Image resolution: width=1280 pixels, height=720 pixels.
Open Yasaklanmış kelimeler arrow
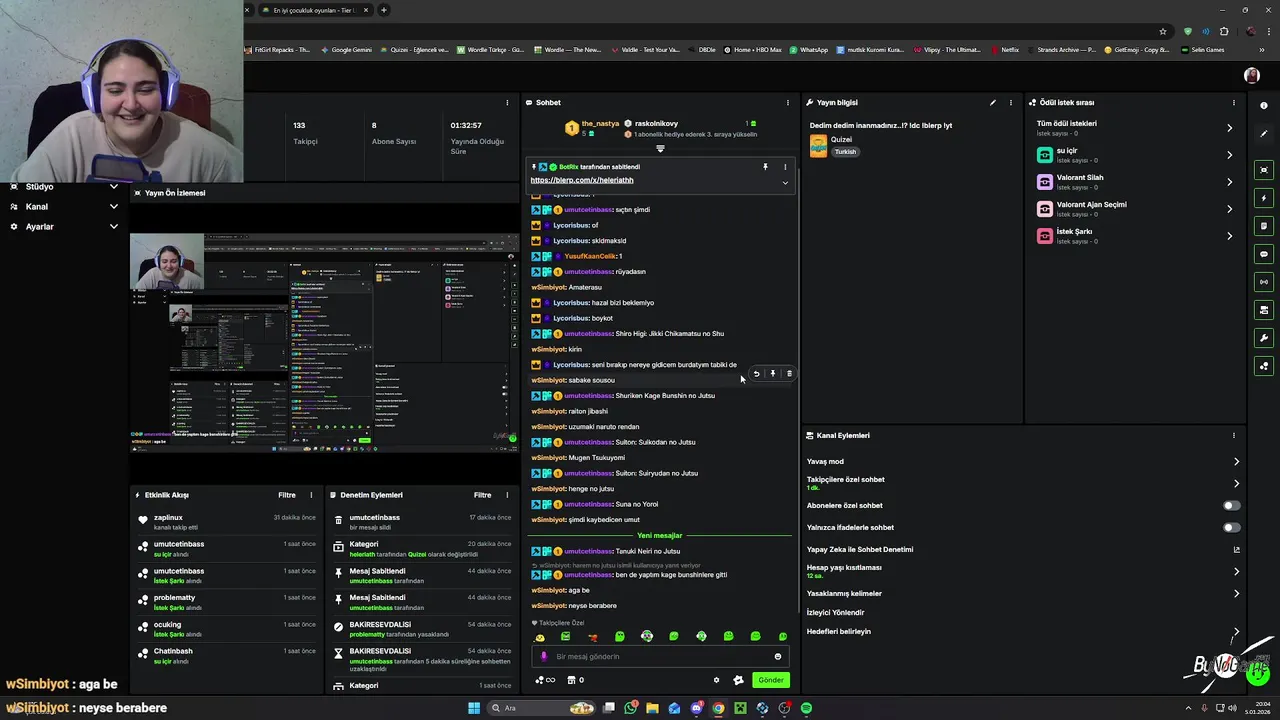coord(1236,593)
